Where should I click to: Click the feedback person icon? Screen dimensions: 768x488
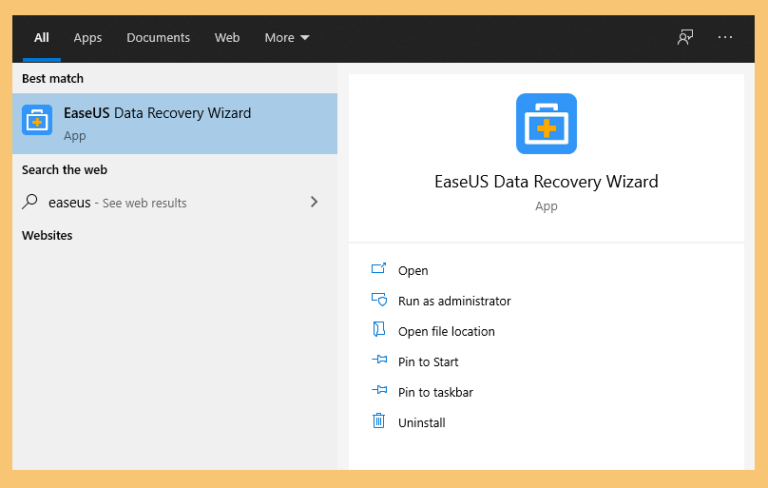pos(685,37)
